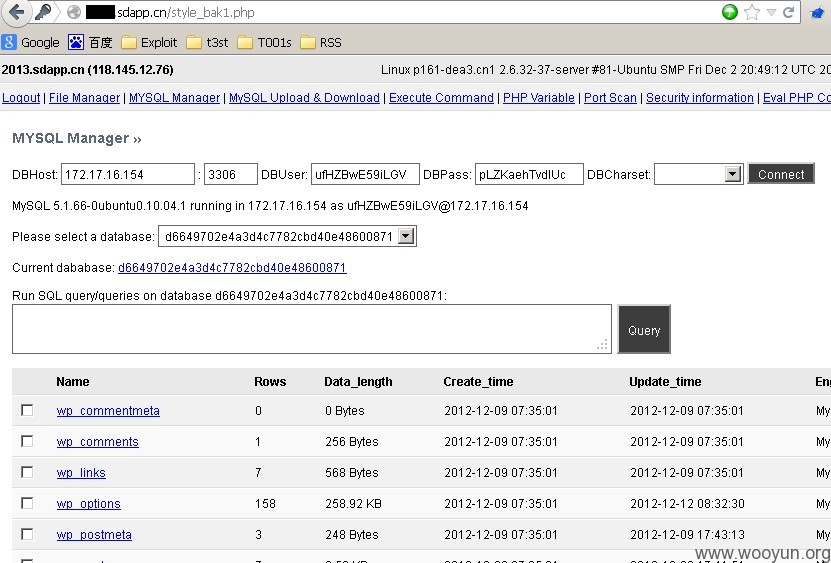
Task: Open the Baidu paw bookmark
Action: [76, 42]
